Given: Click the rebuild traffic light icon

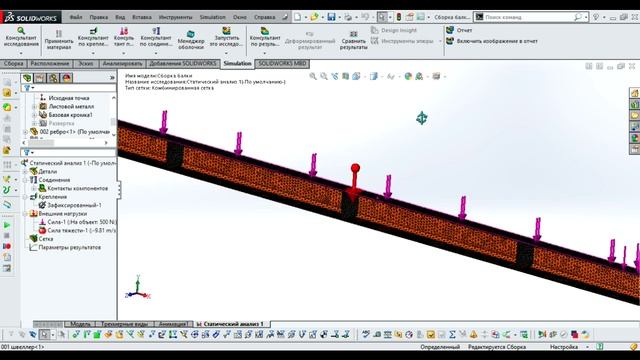Looking at the screenshot, I should (x=399, y=17).
